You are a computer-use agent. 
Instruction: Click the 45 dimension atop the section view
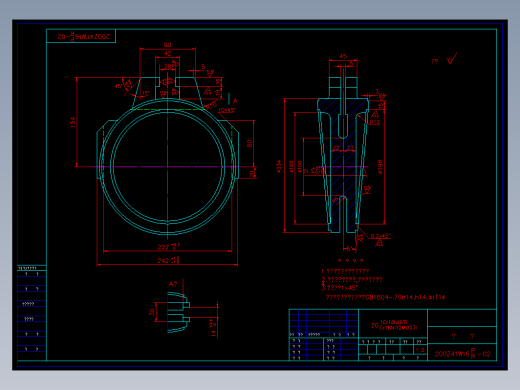(x=343, y=56)
